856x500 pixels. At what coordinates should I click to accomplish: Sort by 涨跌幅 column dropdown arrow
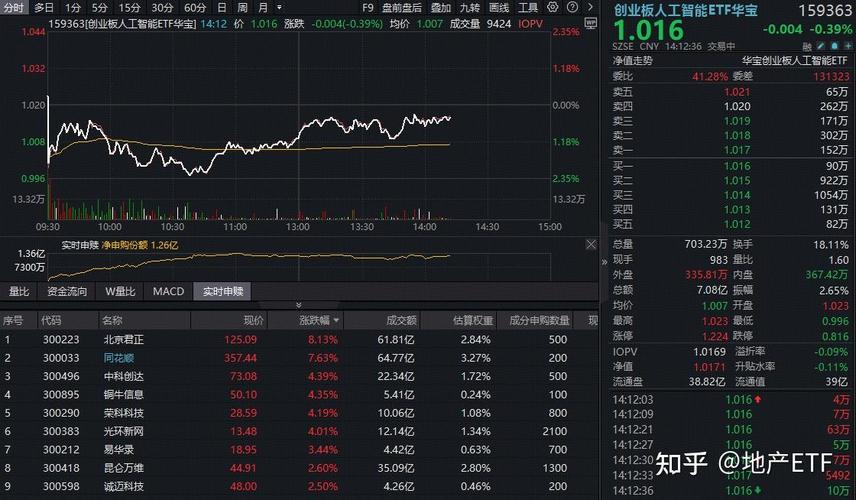tap(335, 321)
